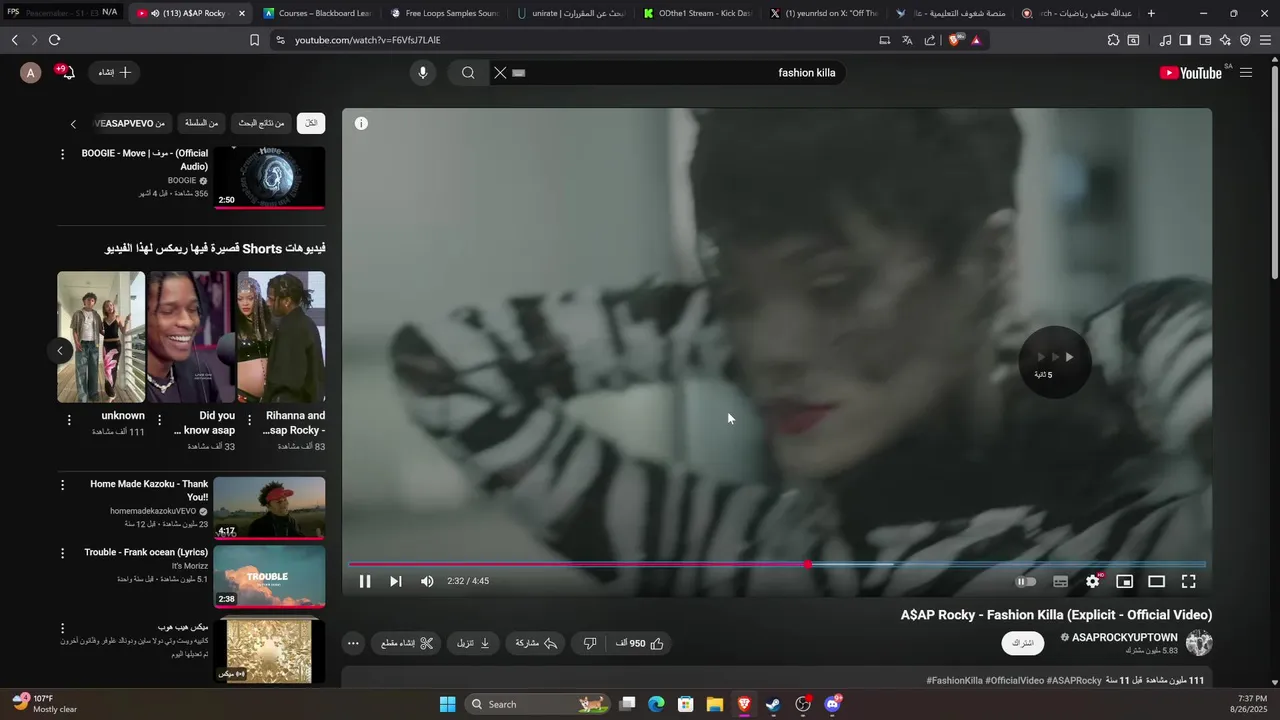Click the translate page icon
The width and height of the screenshot is (1280, 720).
pyautogui.click(x=907, y=40)
